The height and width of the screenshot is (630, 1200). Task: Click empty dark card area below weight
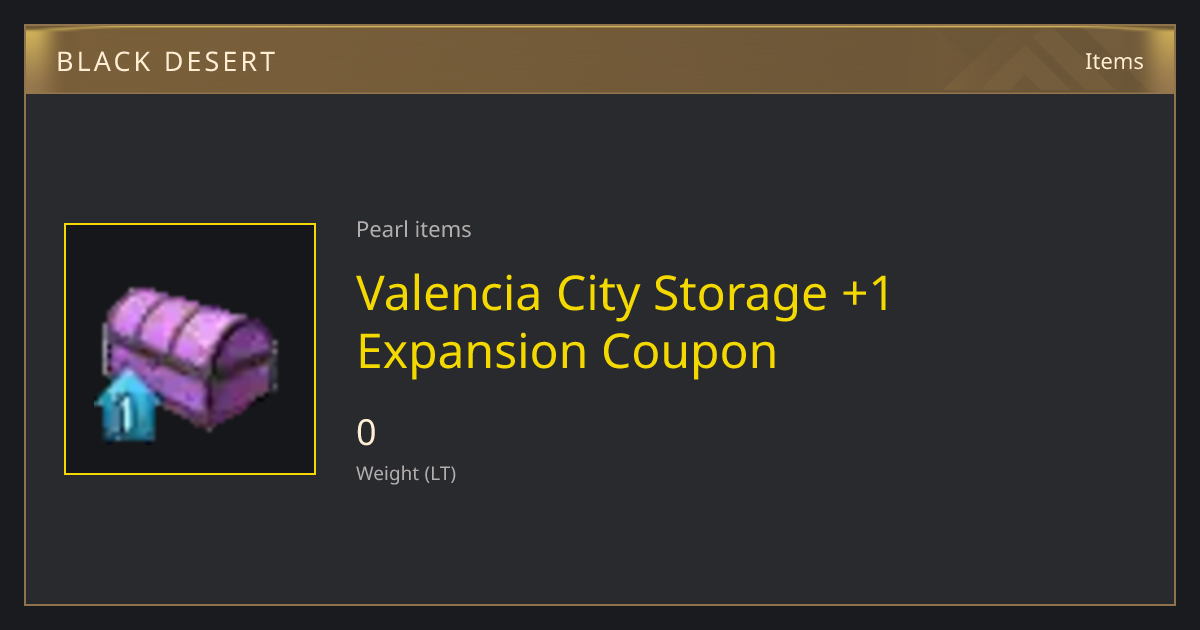(600, 545)
